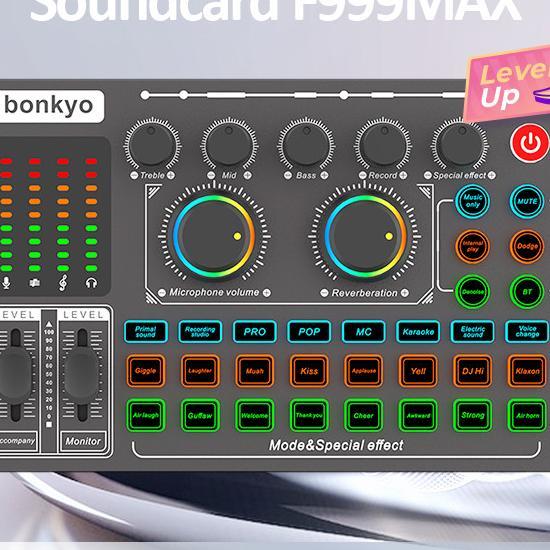This screenshot has height=550, width=550.
Task: Play the Air laugh effect
Action: click(x=146, y=415)
